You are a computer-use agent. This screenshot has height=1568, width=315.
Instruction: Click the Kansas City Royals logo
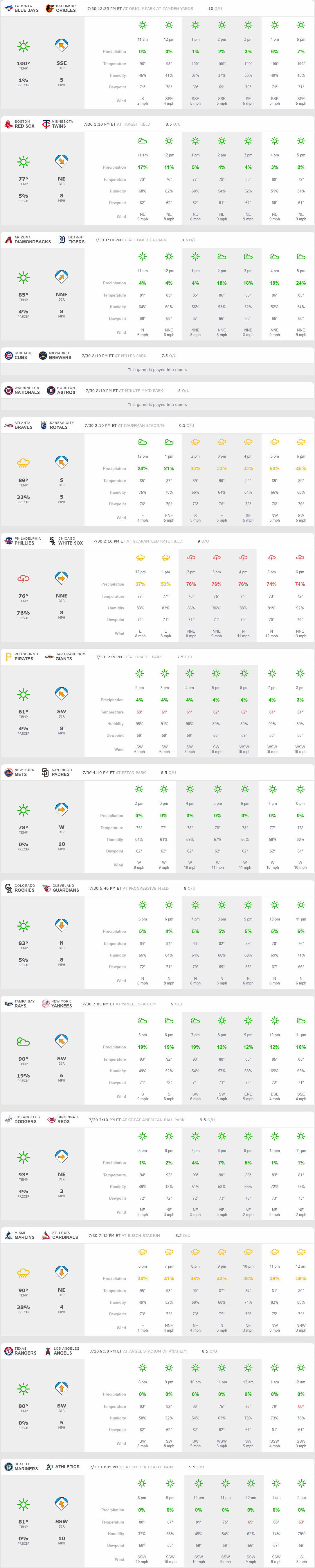pos(44,425)
